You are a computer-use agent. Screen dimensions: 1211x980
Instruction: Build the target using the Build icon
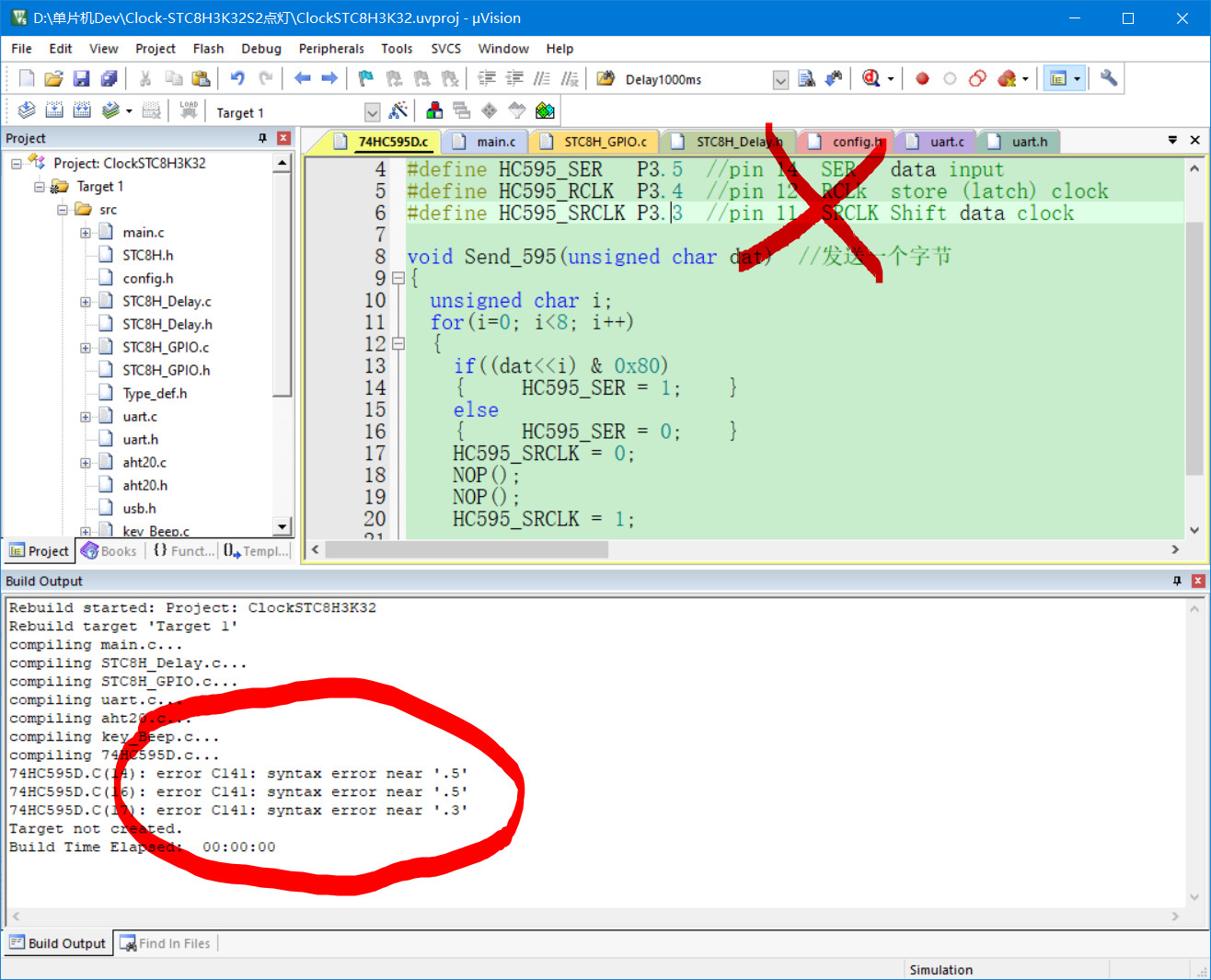(x=54, y=111)
